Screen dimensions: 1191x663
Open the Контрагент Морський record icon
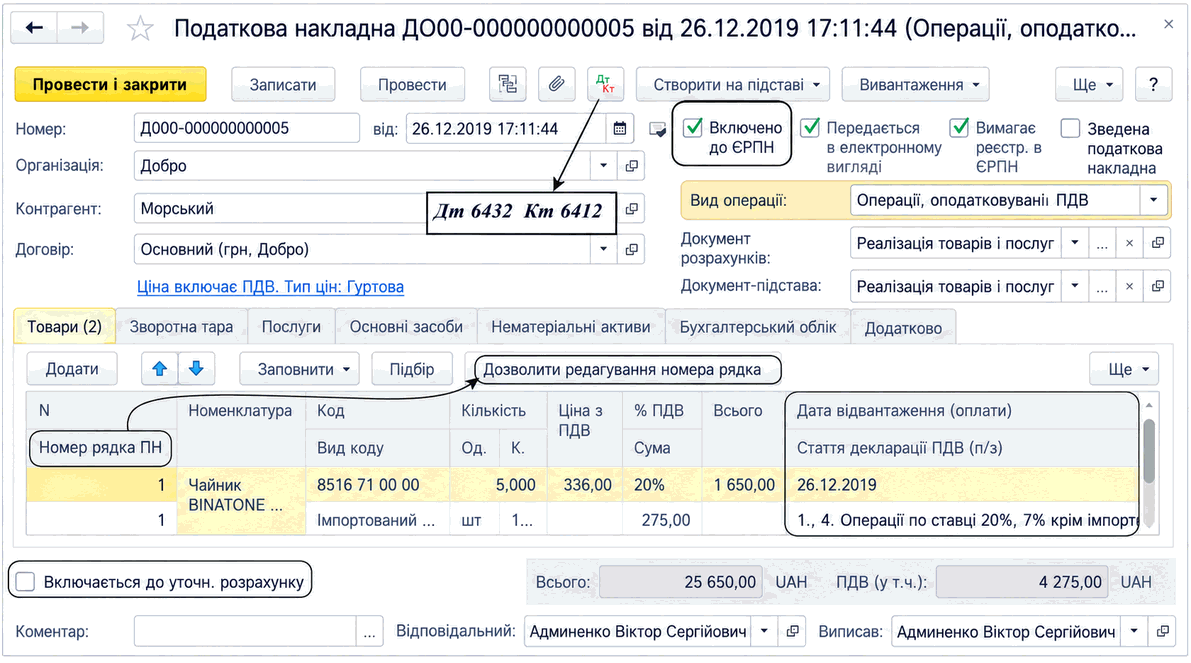tap(631, 209)
